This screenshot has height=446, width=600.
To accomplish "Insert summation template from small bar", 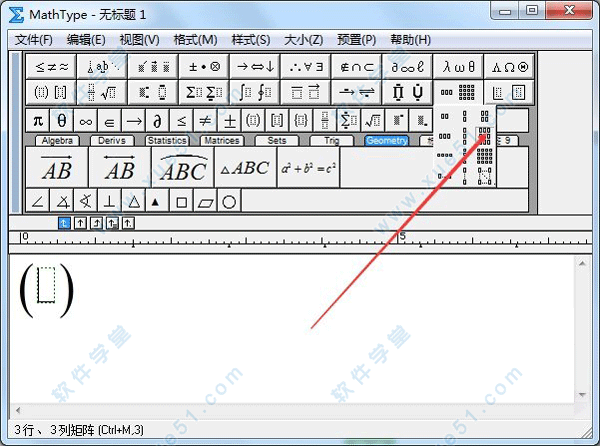I will coord(348,121).
